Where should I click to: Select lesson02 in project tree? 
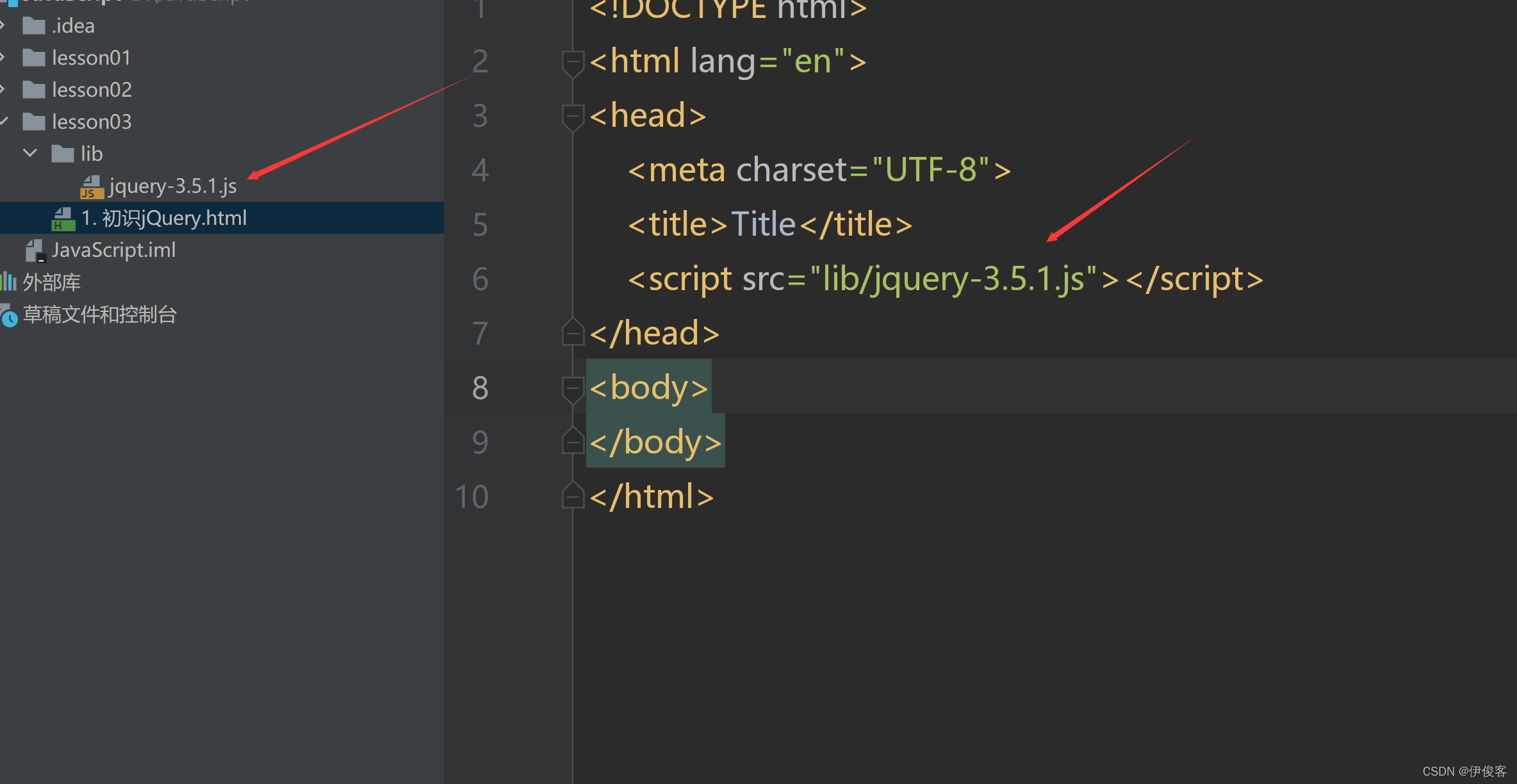click(x=222, y=90)
